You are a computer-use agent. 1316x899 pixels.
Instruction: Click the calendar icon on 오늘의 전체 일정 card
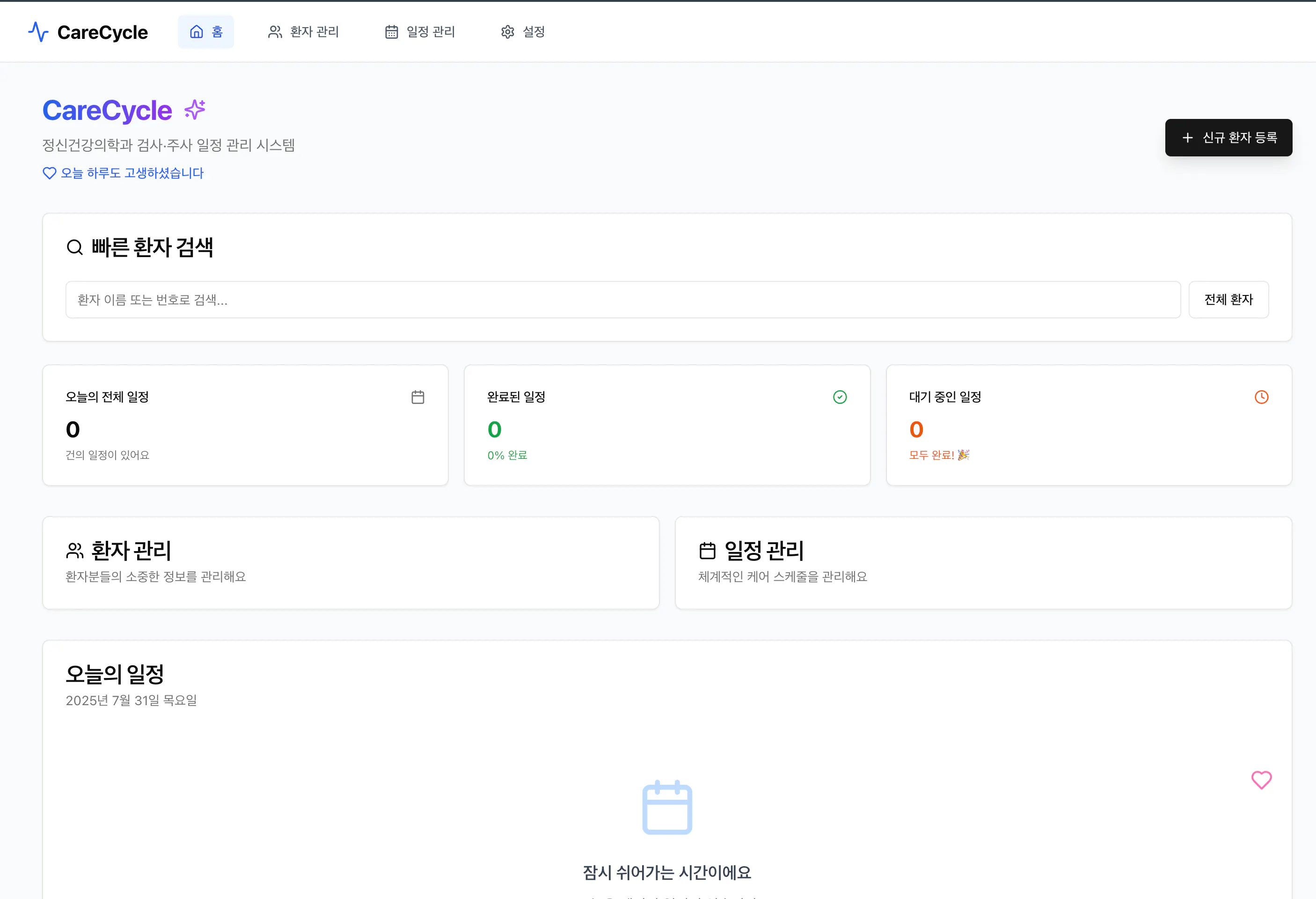click(x=418, y=397)
